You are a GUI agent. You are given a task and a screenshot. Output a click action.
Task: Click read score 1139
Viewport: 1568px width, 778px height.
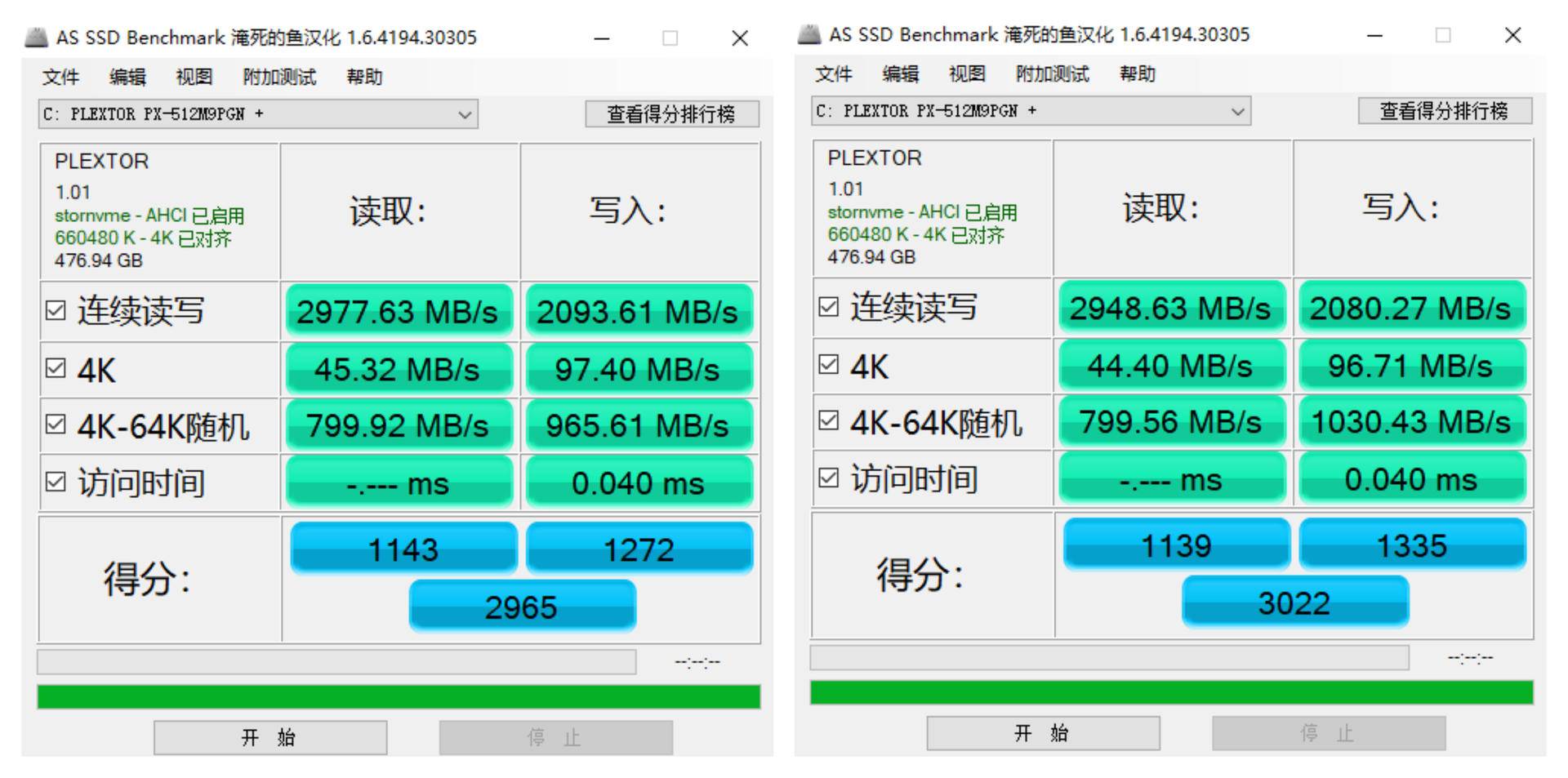1177,545
